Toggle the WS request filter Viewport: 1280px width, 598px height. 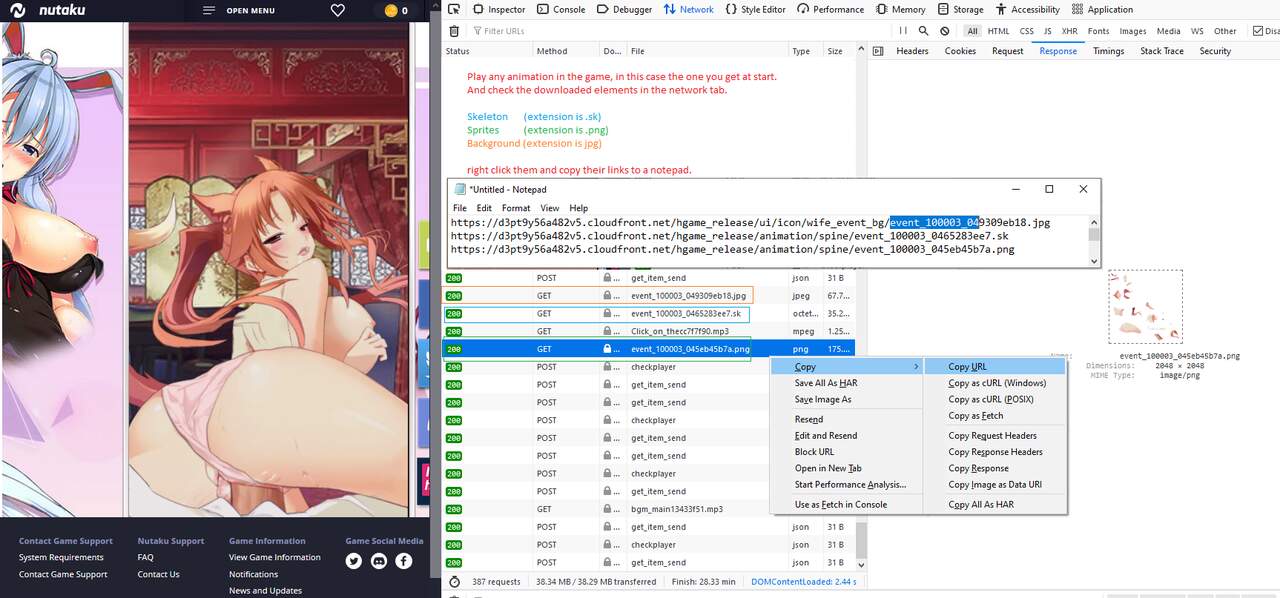click(1197, 31)
